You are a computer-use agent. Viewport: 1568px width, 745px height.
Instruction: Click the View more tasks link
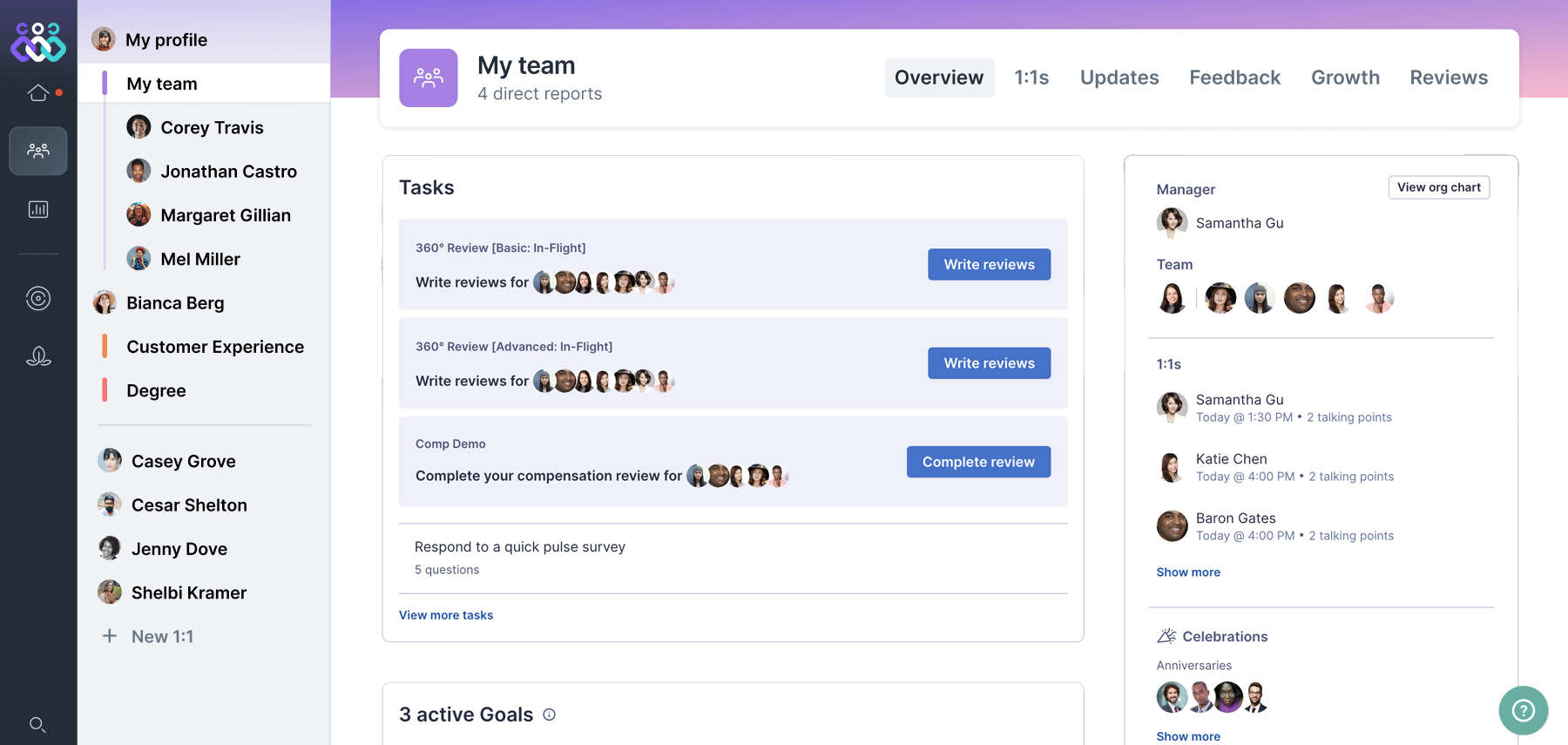[x=446, y=615]
